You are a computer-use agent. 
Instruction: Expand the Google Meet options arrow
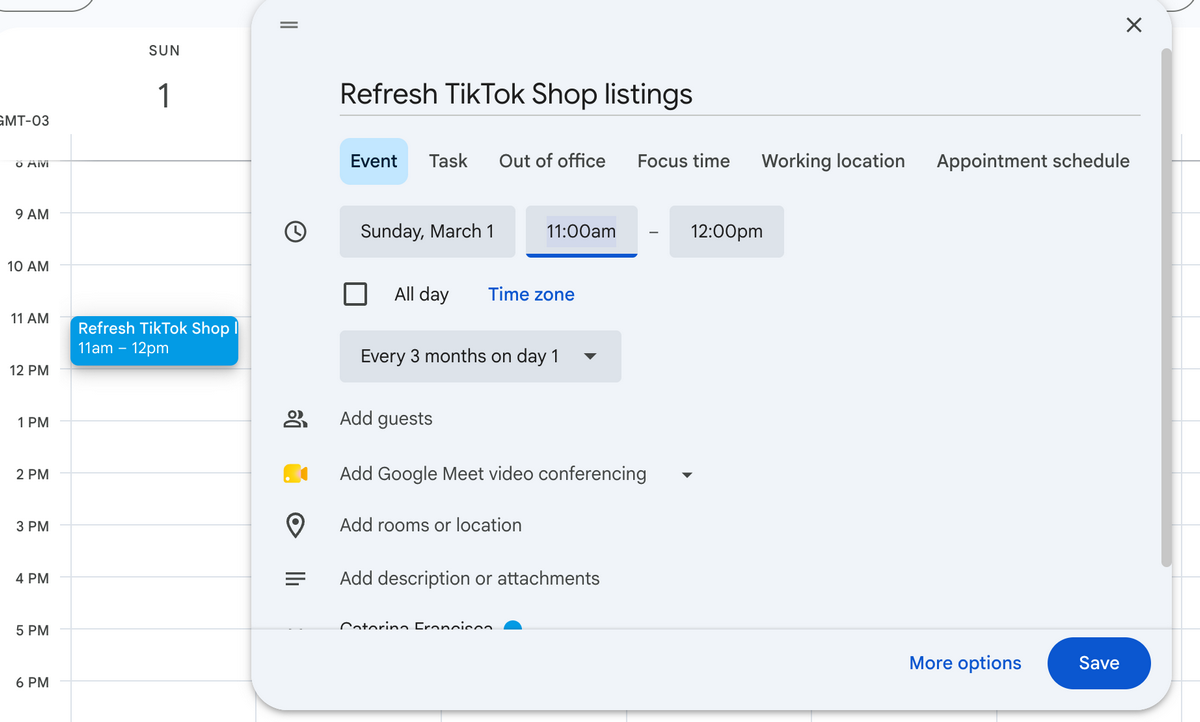pyautogui.click(x=687, y=475)
